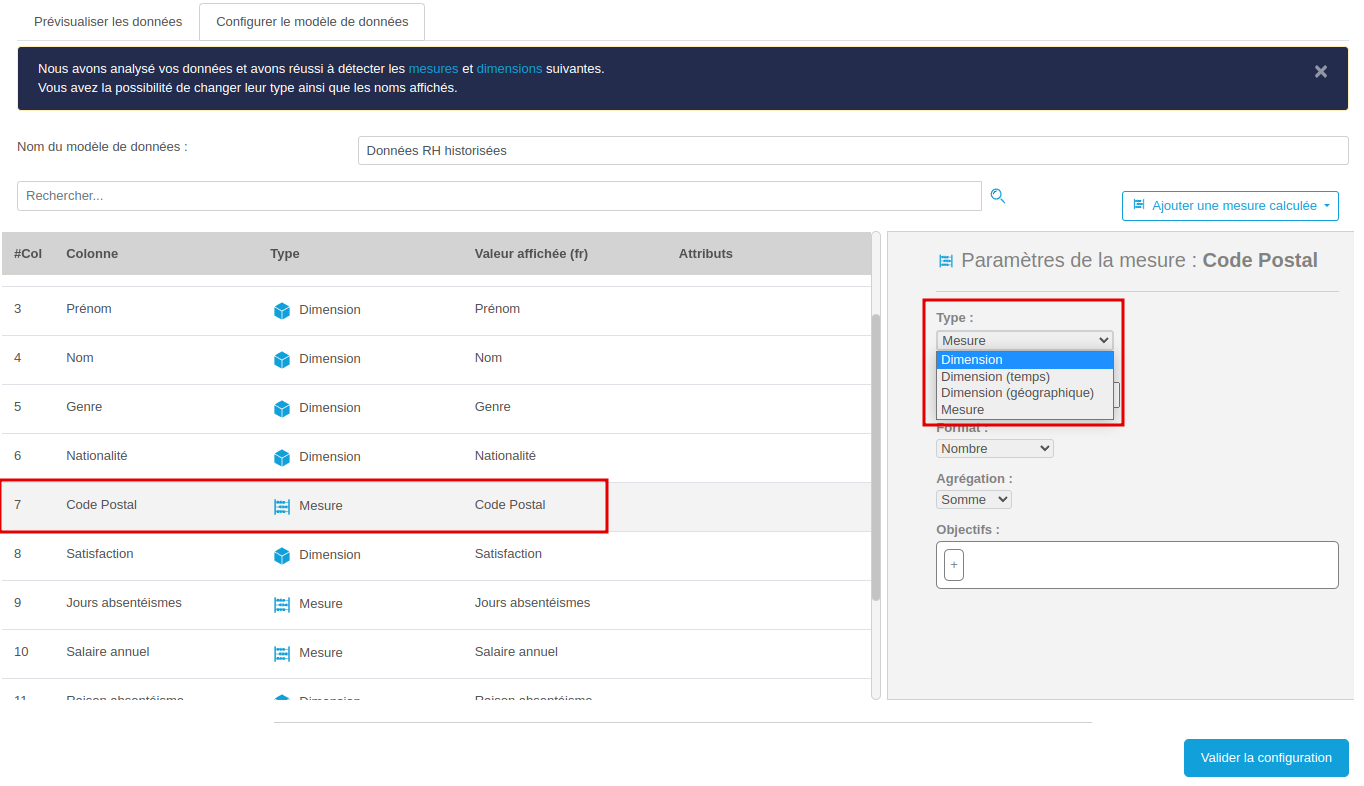Click the Mesure icon for Salaire annuel
The image size is (1364, 786).
[282, 653]
